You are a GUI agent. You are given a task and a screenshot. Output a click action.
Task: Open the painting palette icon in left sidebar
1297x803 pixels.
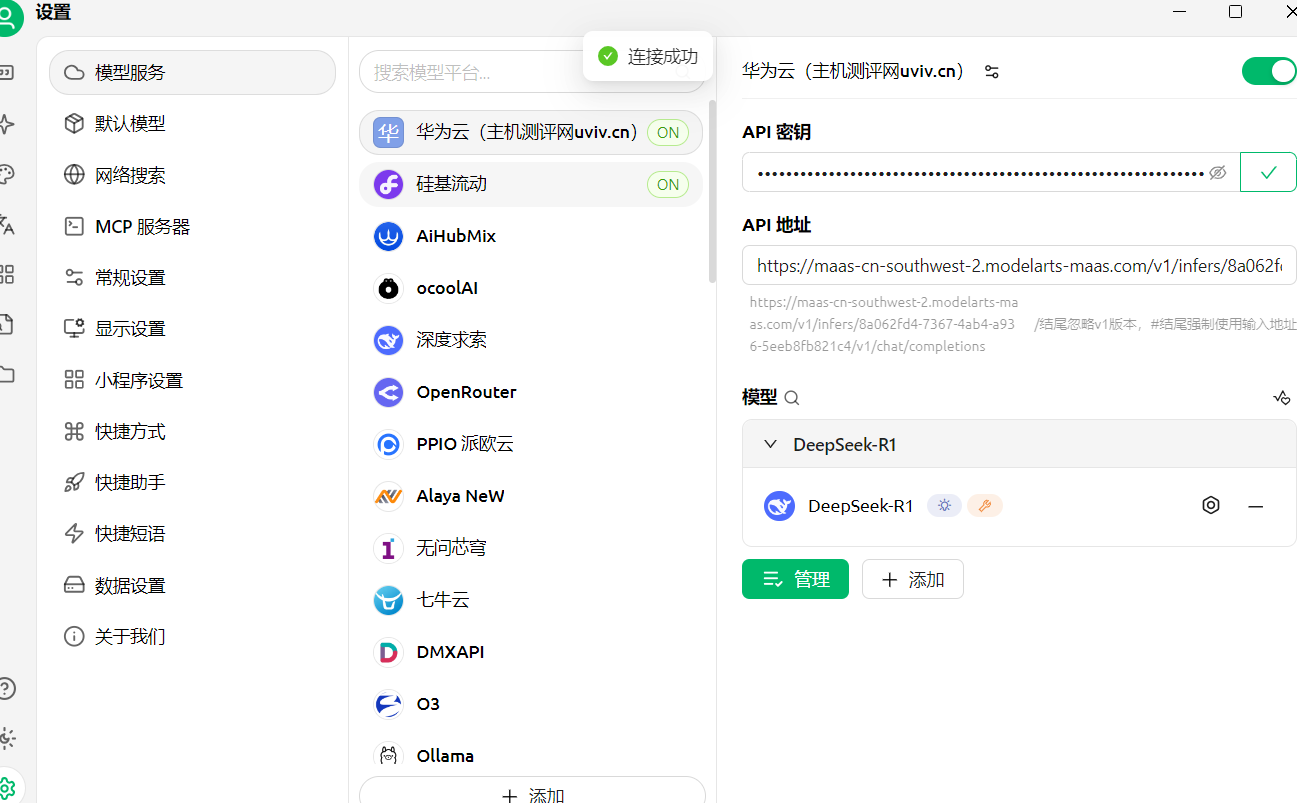6,175
